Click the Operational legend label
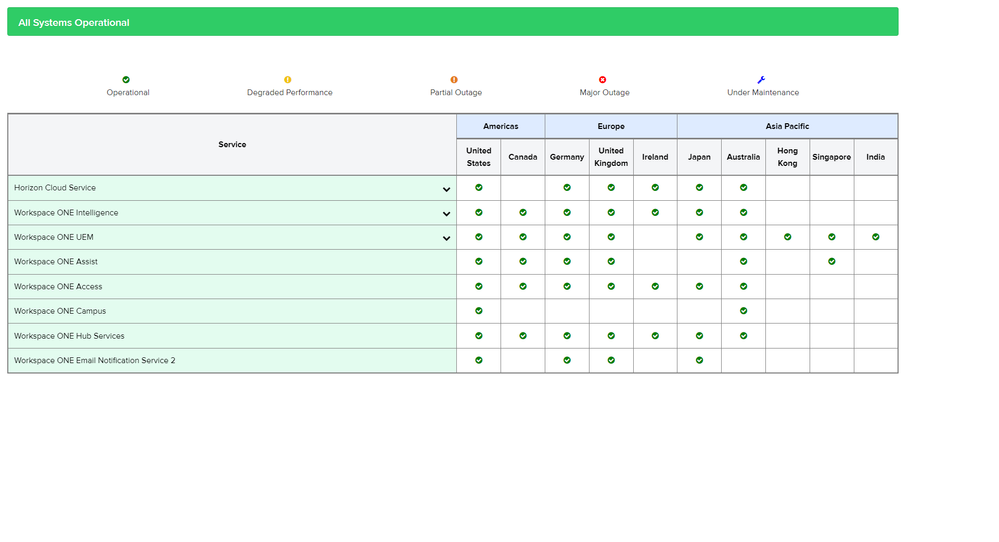The image size is (999, 542). (128, 92)
